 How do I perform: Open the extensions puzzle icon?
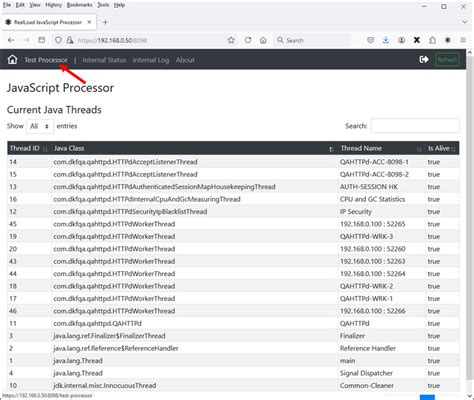[x=432, y=40]
